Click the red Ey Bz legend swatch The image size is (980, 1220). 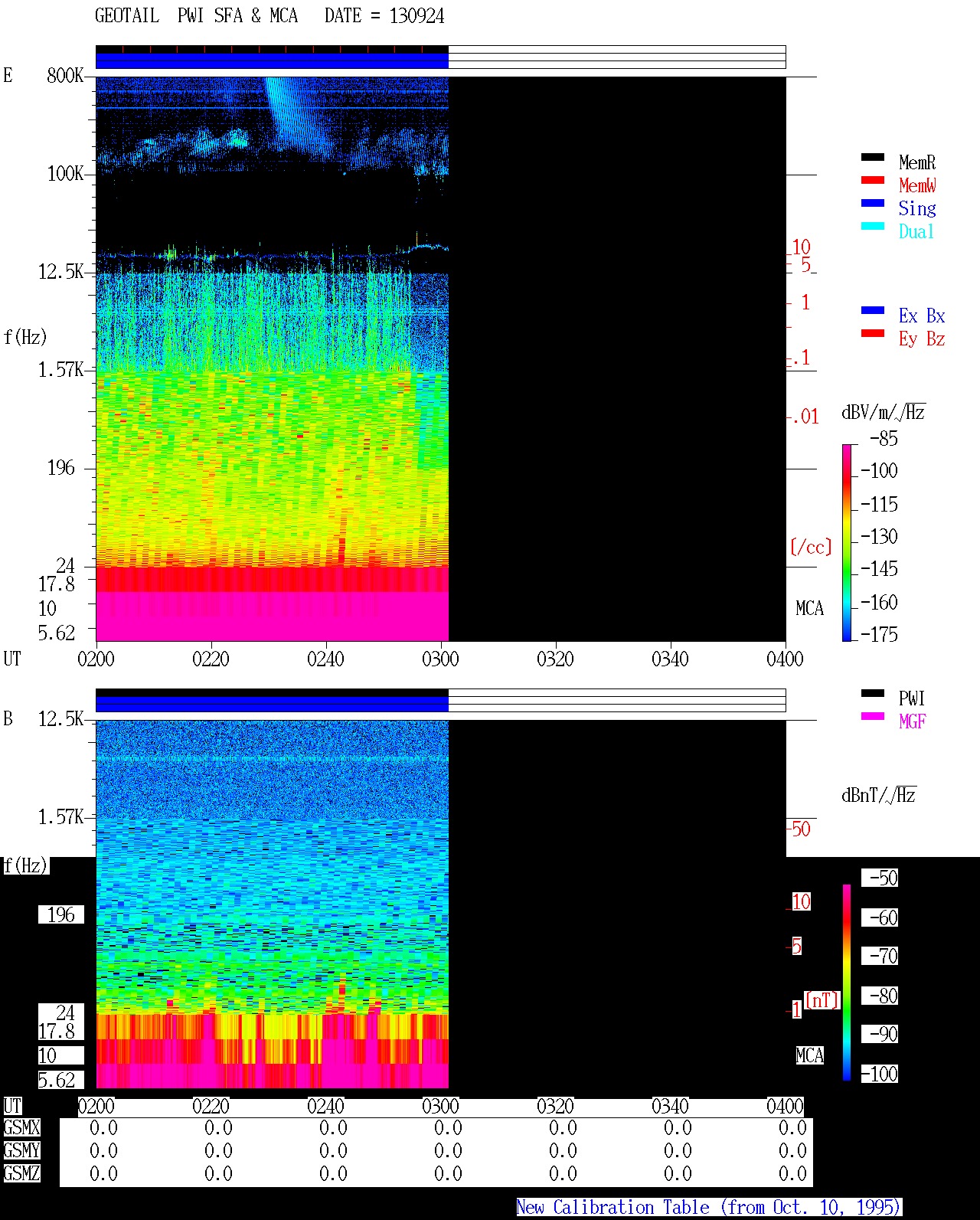pyautogui.click(x=872, y=333)
